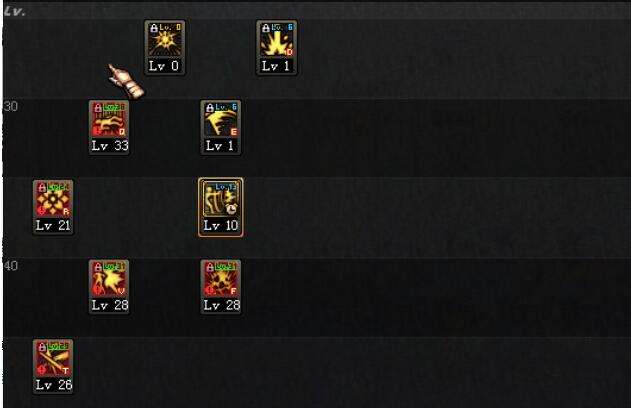Select the Lv 1 skill with D hotkey

277,39
